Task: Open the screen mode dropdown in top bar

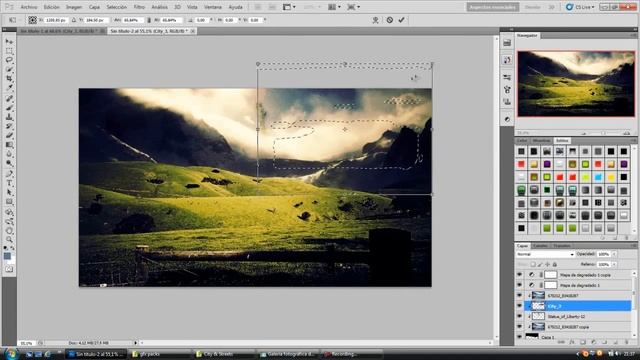Action: point(353,7)
